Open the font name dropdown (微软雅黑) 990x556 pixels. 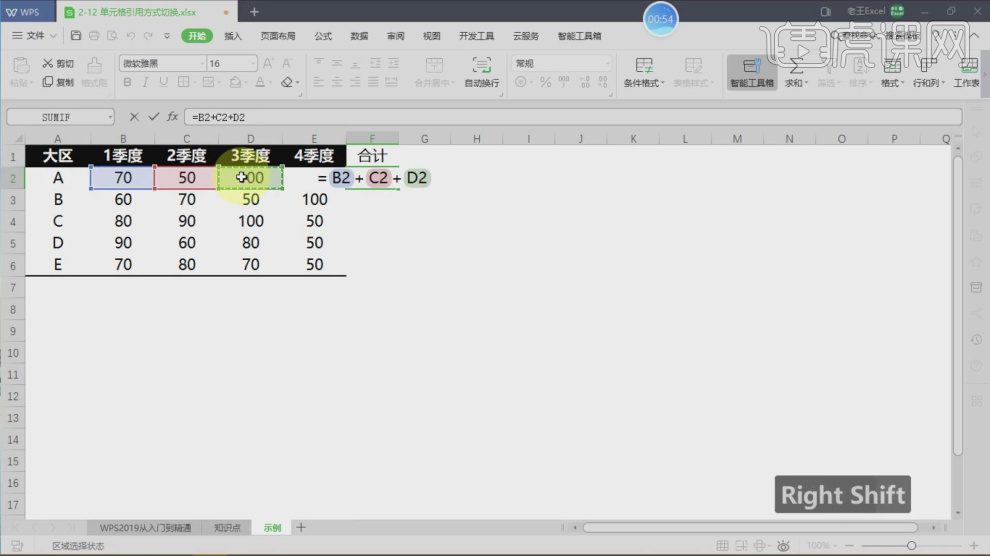point(202,63)
